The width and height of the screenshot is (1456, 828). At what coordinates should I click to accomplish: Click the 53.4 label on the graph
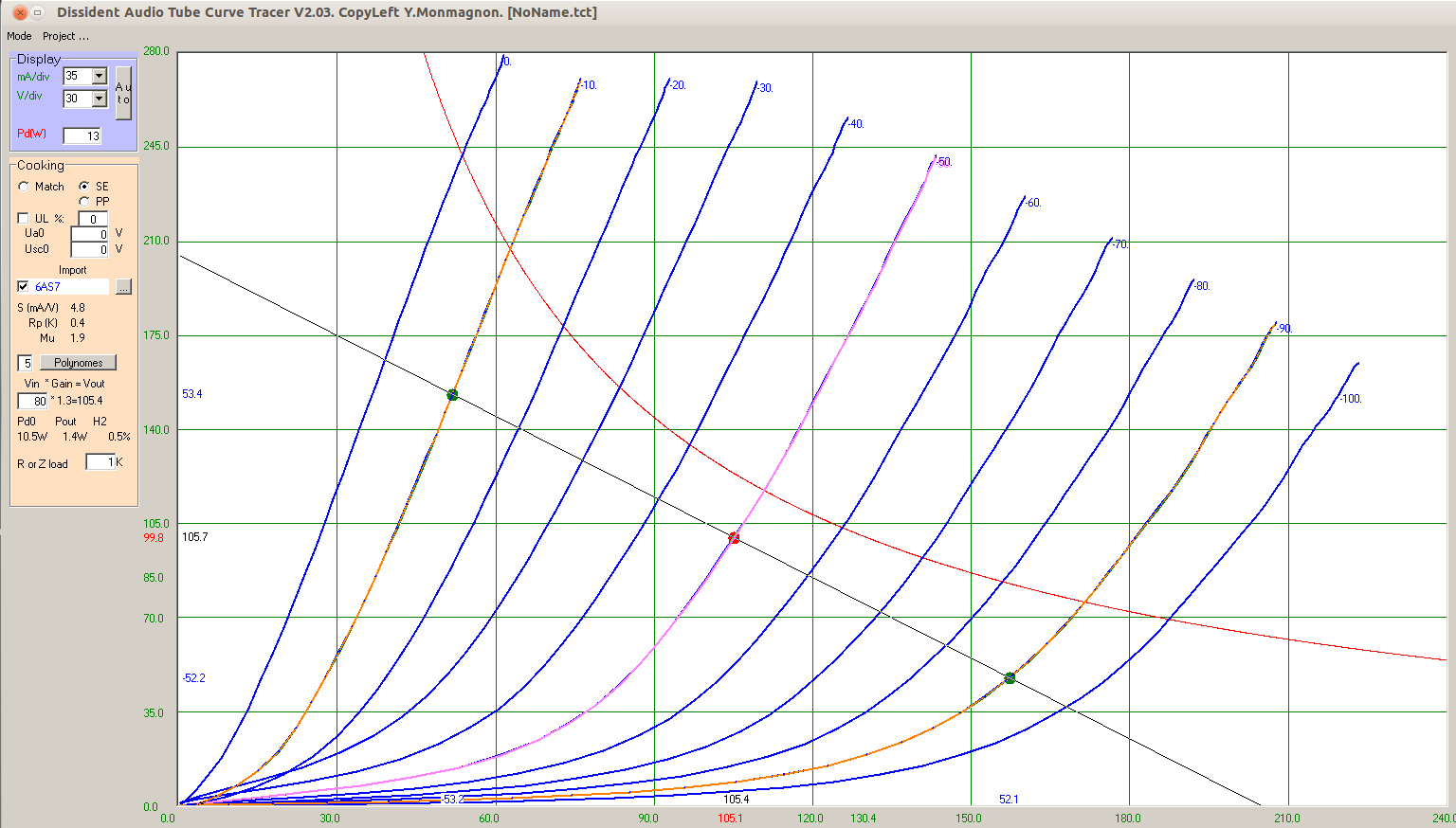191,394
